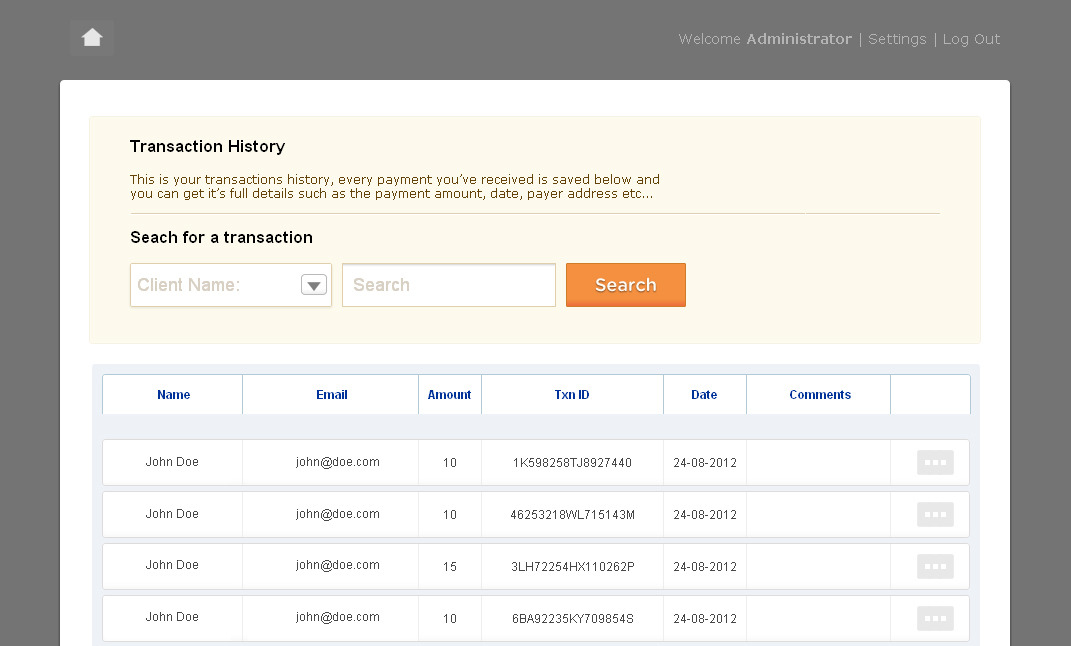Open details for transaction 46253218WL715143M

click(x=935, y=514)
